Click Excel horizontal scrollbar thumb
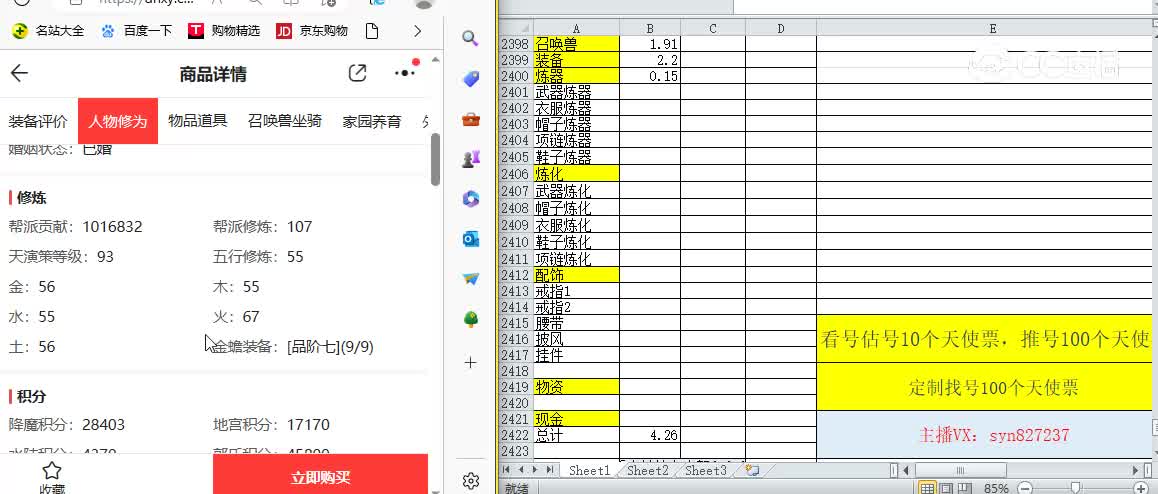Screen dimensions: 1158x494 coord(961,470)
